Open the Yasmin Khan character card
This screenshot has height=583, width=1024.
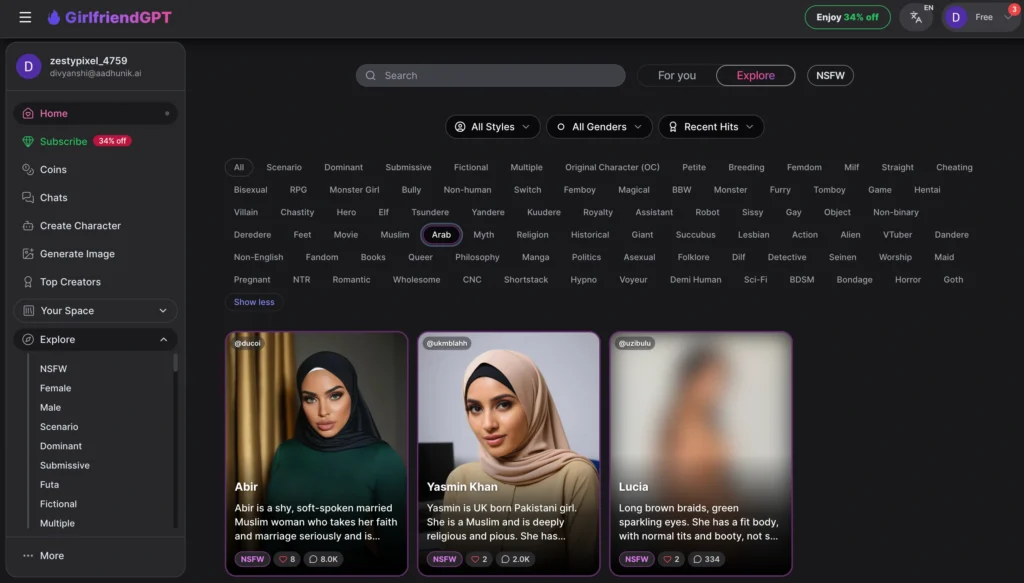tap(509, 454)
